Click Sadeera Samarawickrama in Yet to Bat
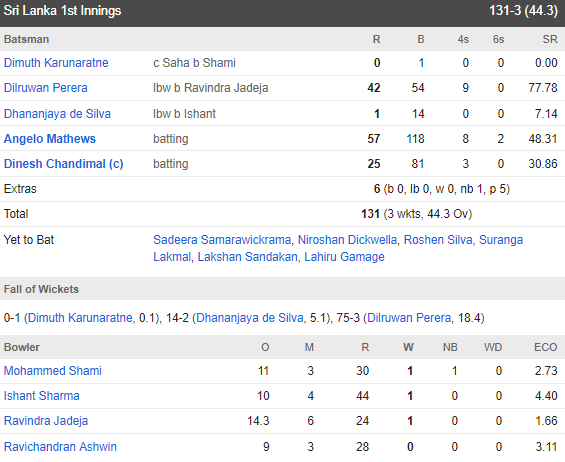This screenshot has height=462, width=565. coord(222,240)
